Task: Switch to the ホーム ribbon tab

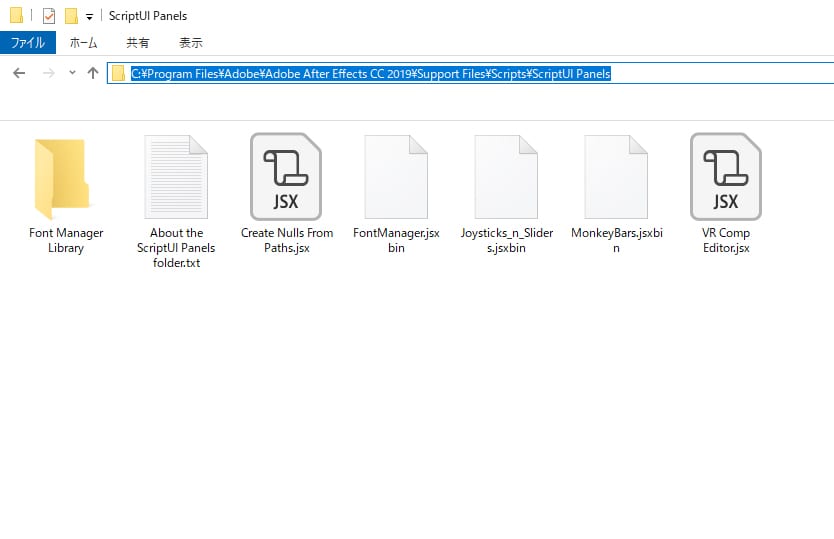Action: (x=84, y=43)
